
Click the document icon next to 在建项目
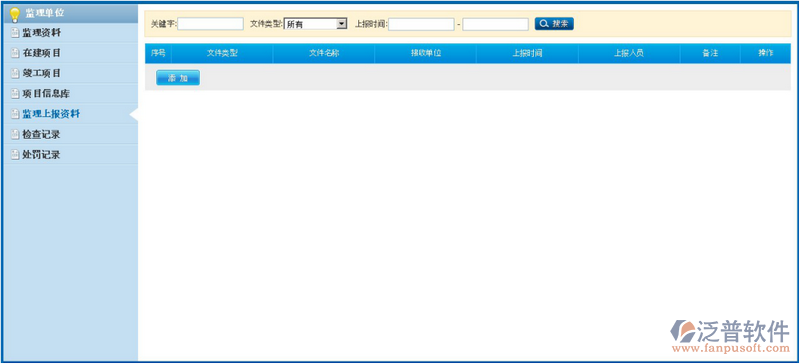tap(15, 53)
